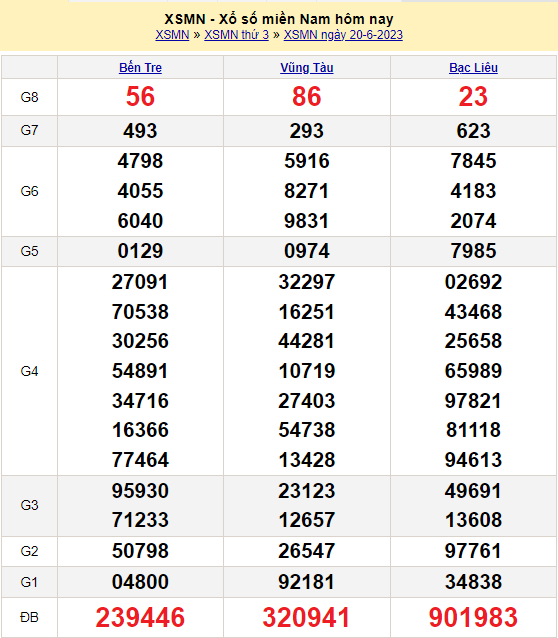Screen dimensions: 558x638
Task: Open the XSMN thứ 3 link
Action: click(236, 35)
